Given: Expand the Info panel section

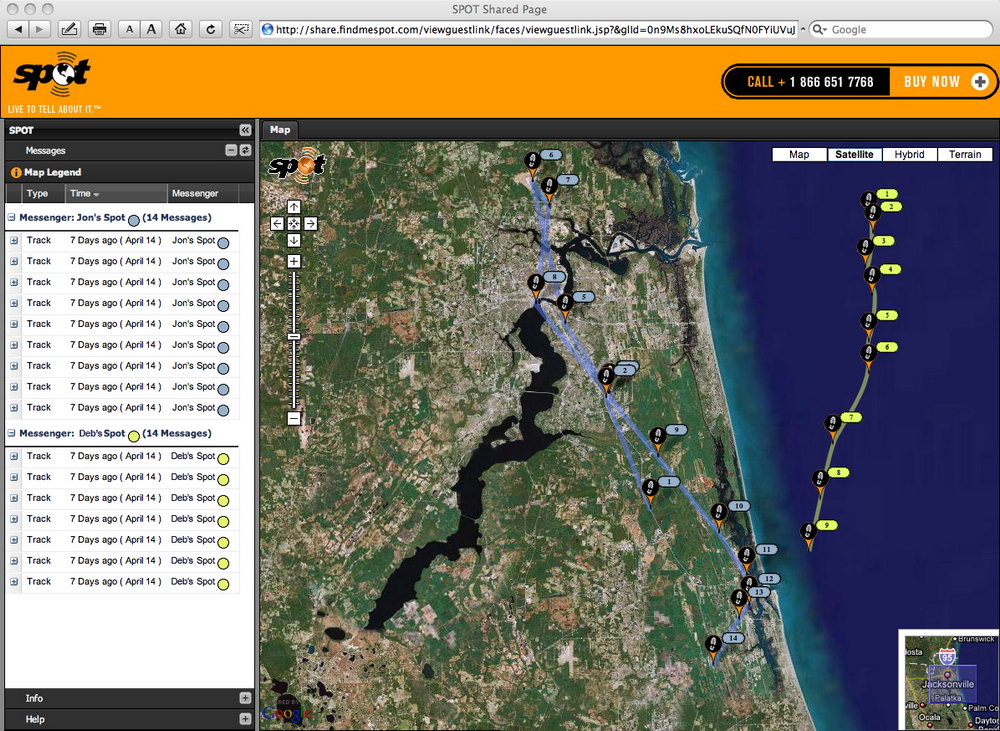Looking at the screenshot, I should pos(245,698).
